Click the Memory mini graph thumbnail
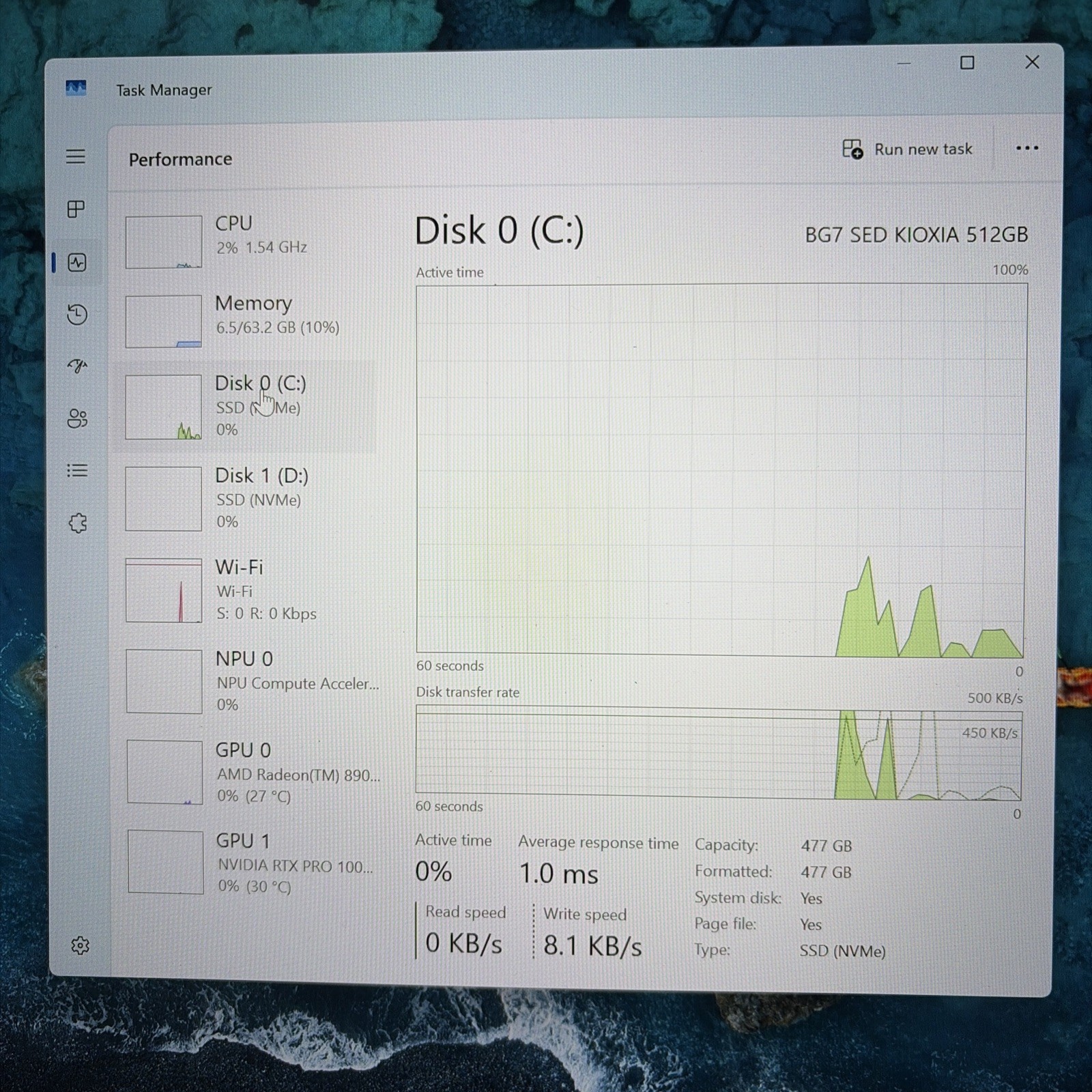 [164, 321]
